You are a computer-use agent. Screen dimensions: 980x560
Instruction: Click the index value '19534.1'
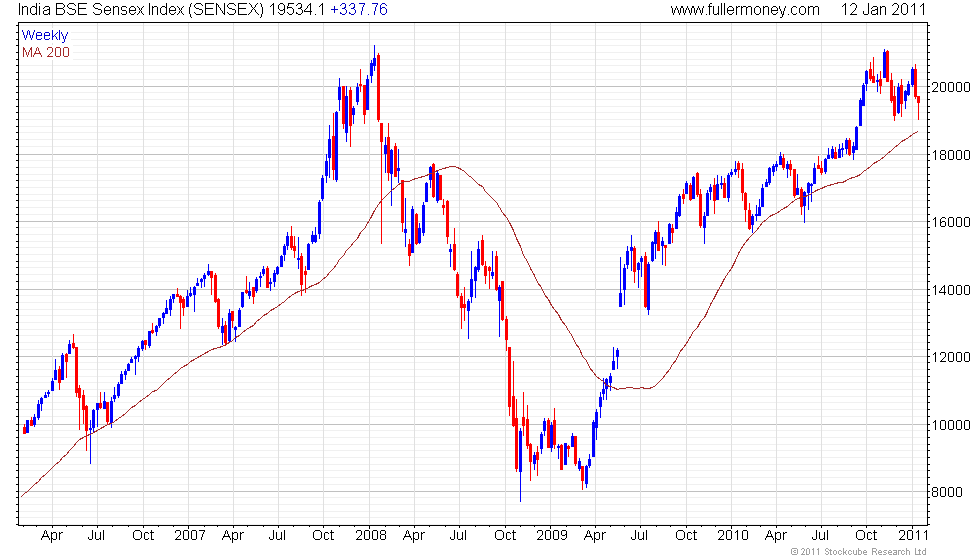(297, 9)
